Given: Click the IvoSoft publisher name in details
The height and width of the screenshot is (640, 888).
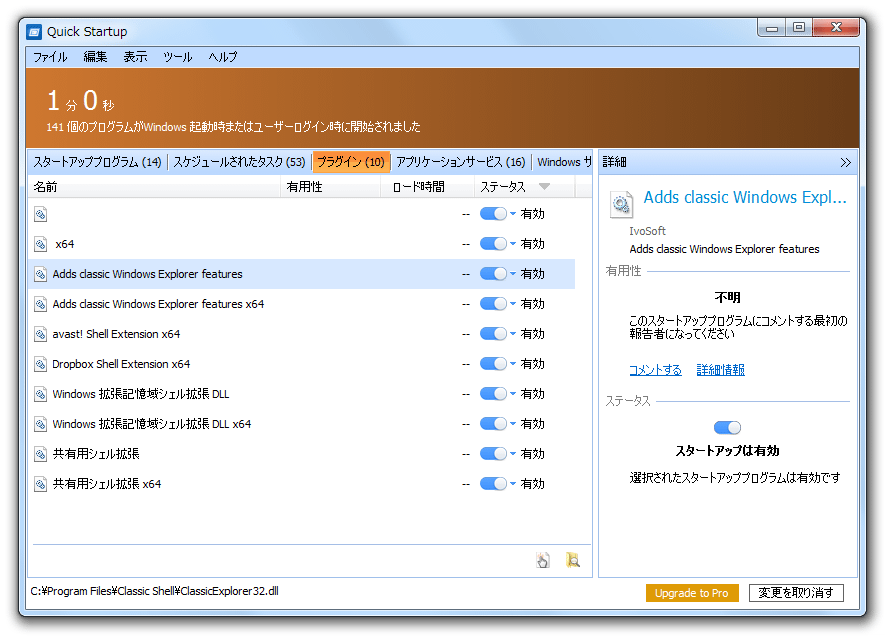Looking at the screenshot, I should [647, 231].
